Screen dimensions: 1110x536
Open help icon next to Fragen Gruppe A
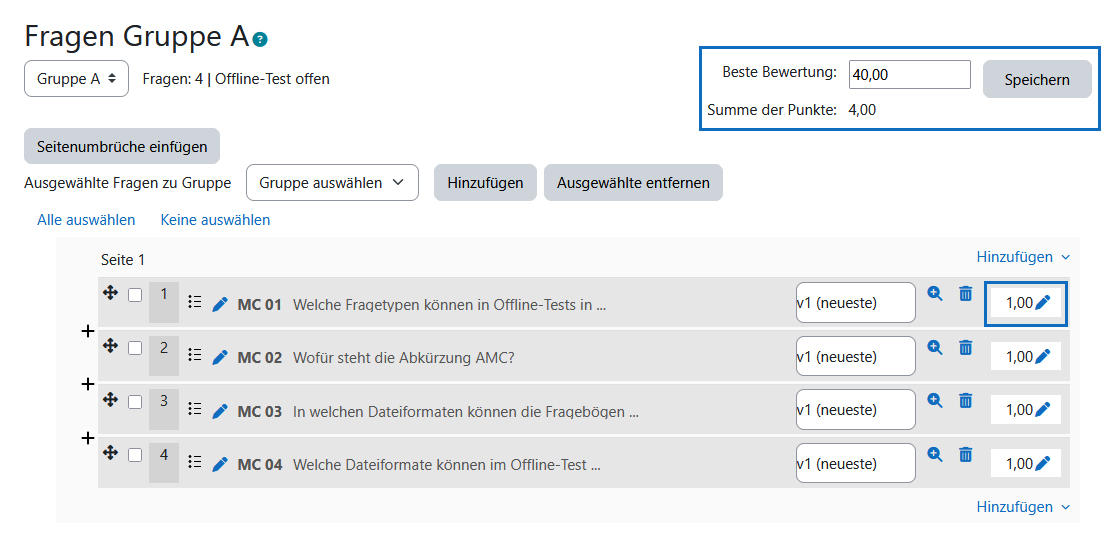(x=261, y=39)
